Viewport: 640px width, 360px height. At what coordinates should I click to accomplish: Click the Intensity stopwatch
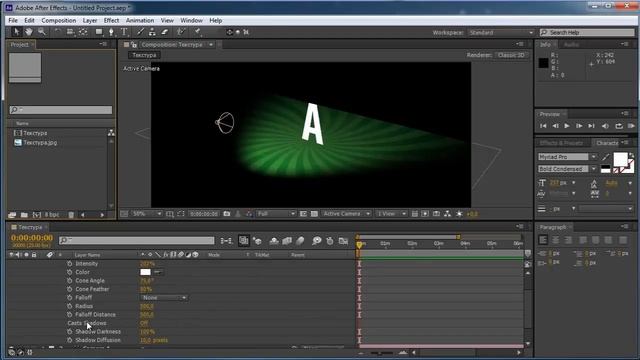click(x=69, y=264)
